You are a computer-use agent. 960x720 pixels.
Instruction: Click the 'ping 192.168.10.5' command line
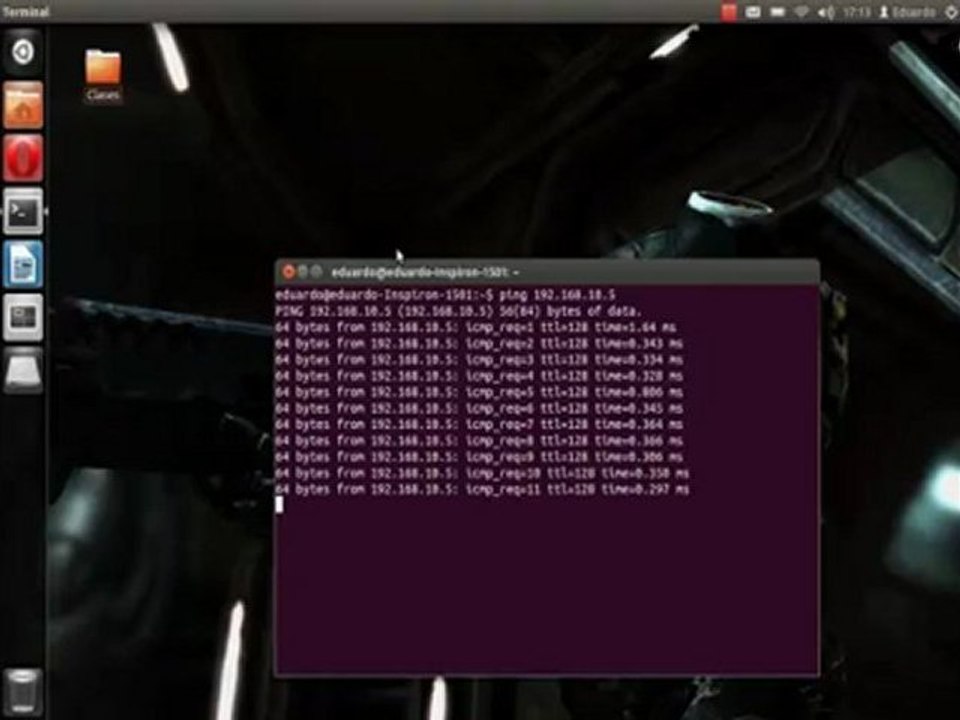point(446,295)
